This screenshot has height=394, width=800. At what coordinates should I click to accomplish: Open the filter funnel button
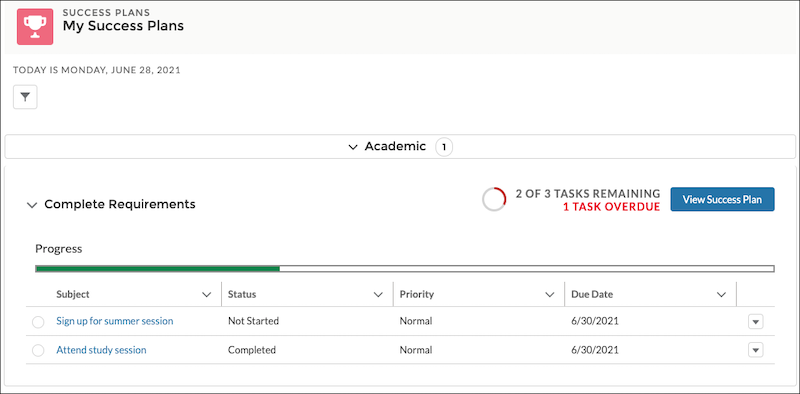(25, 97)
